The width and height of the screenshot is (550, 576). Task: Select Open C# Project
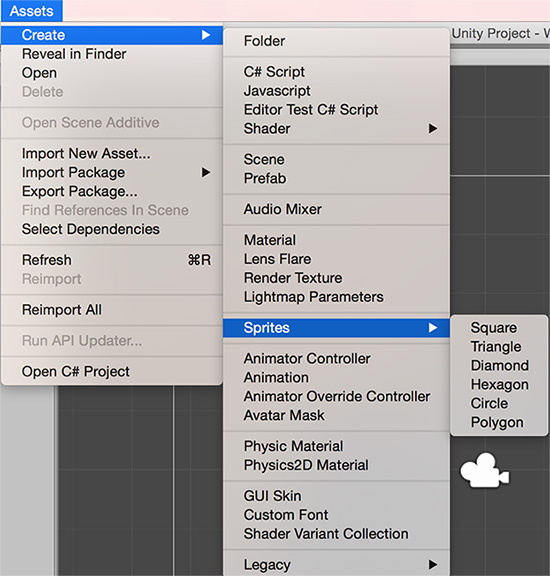112,371
